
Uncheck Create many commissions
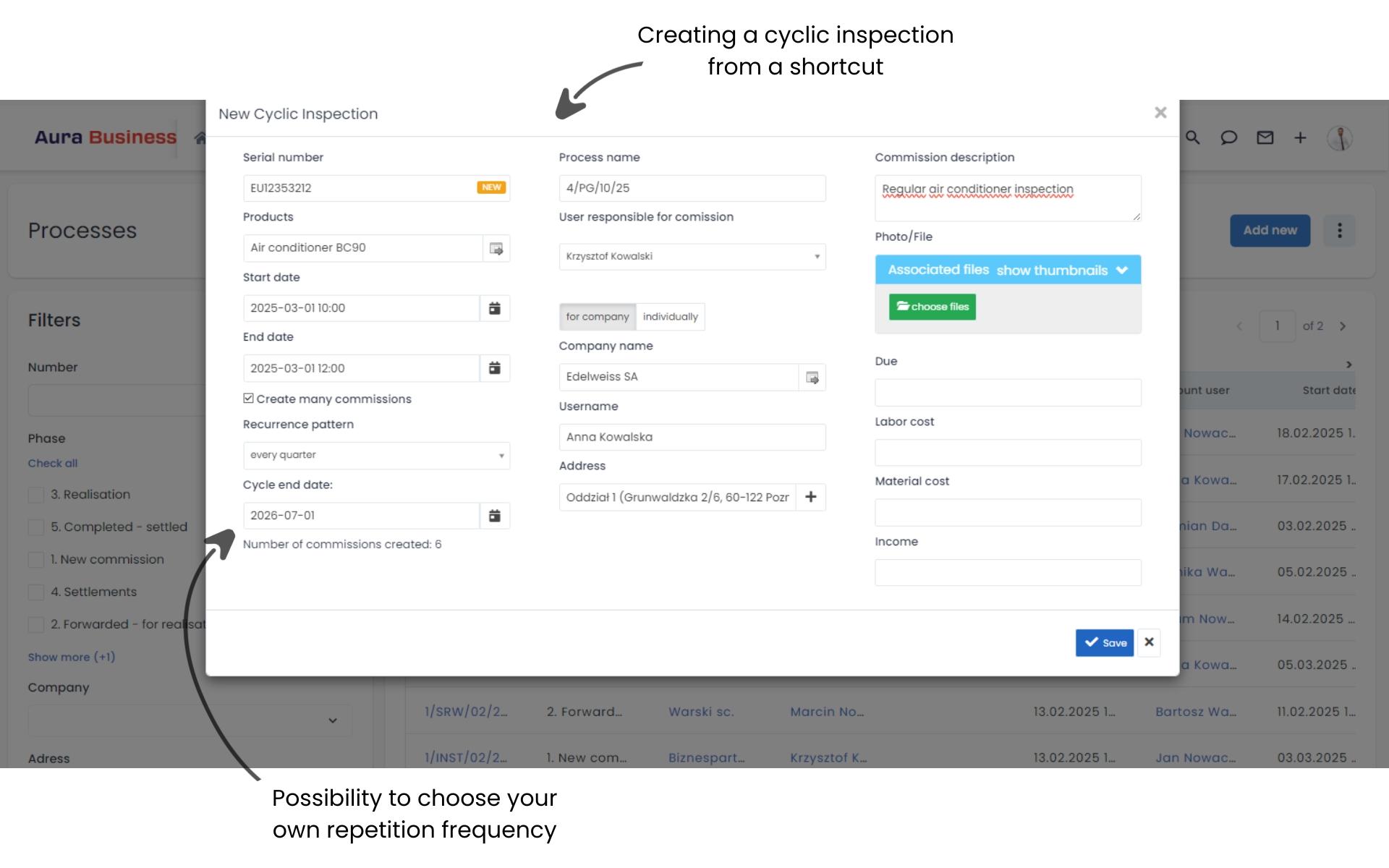[249, 397]
